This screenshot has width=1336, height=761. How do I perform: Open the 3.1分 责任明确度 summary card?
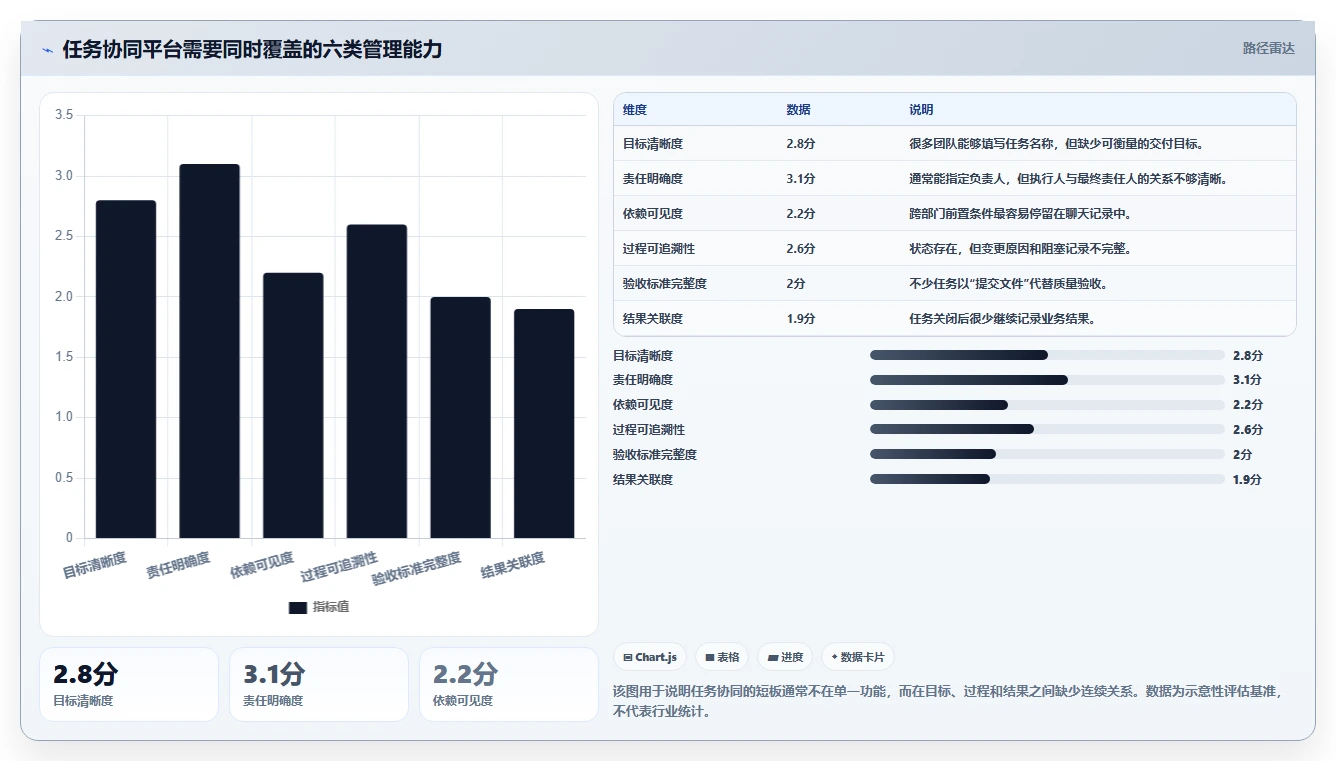click(x=319, y=684)
